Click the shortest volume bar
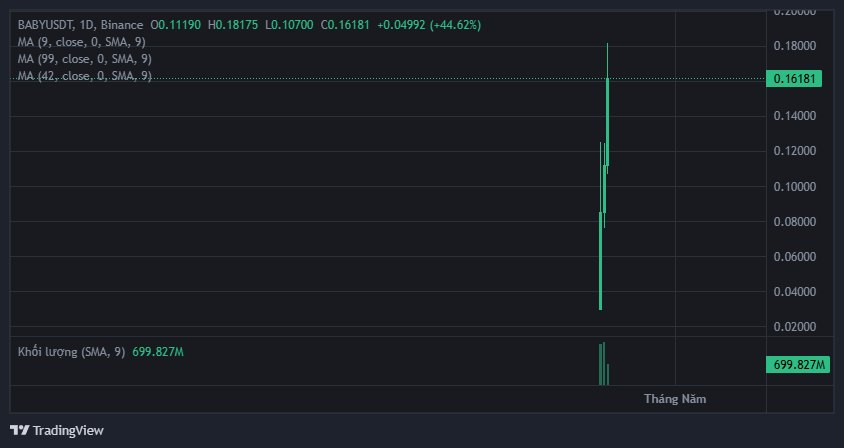This screenshot has width=844, height=448. click(x=608, y=374)
